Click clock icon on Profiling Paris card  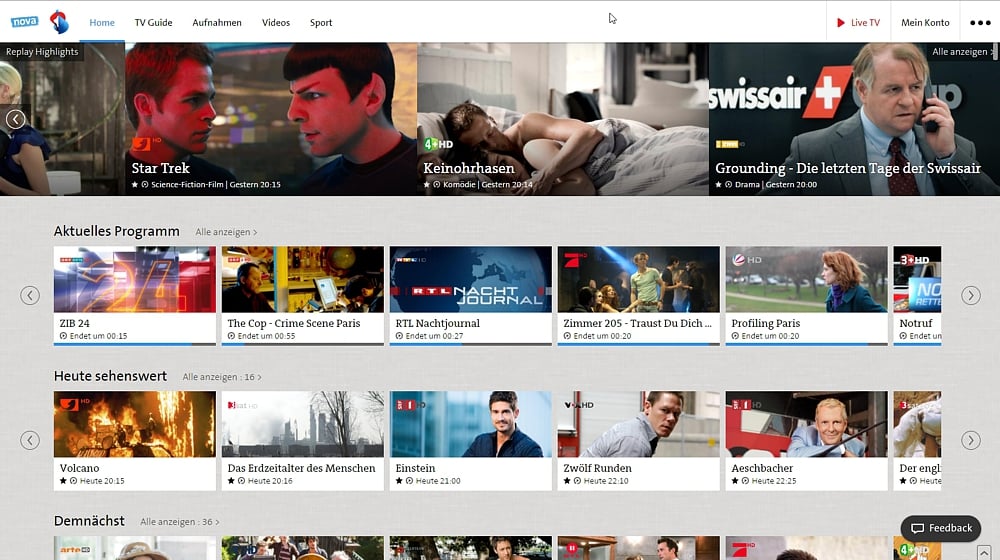(735, 336)
